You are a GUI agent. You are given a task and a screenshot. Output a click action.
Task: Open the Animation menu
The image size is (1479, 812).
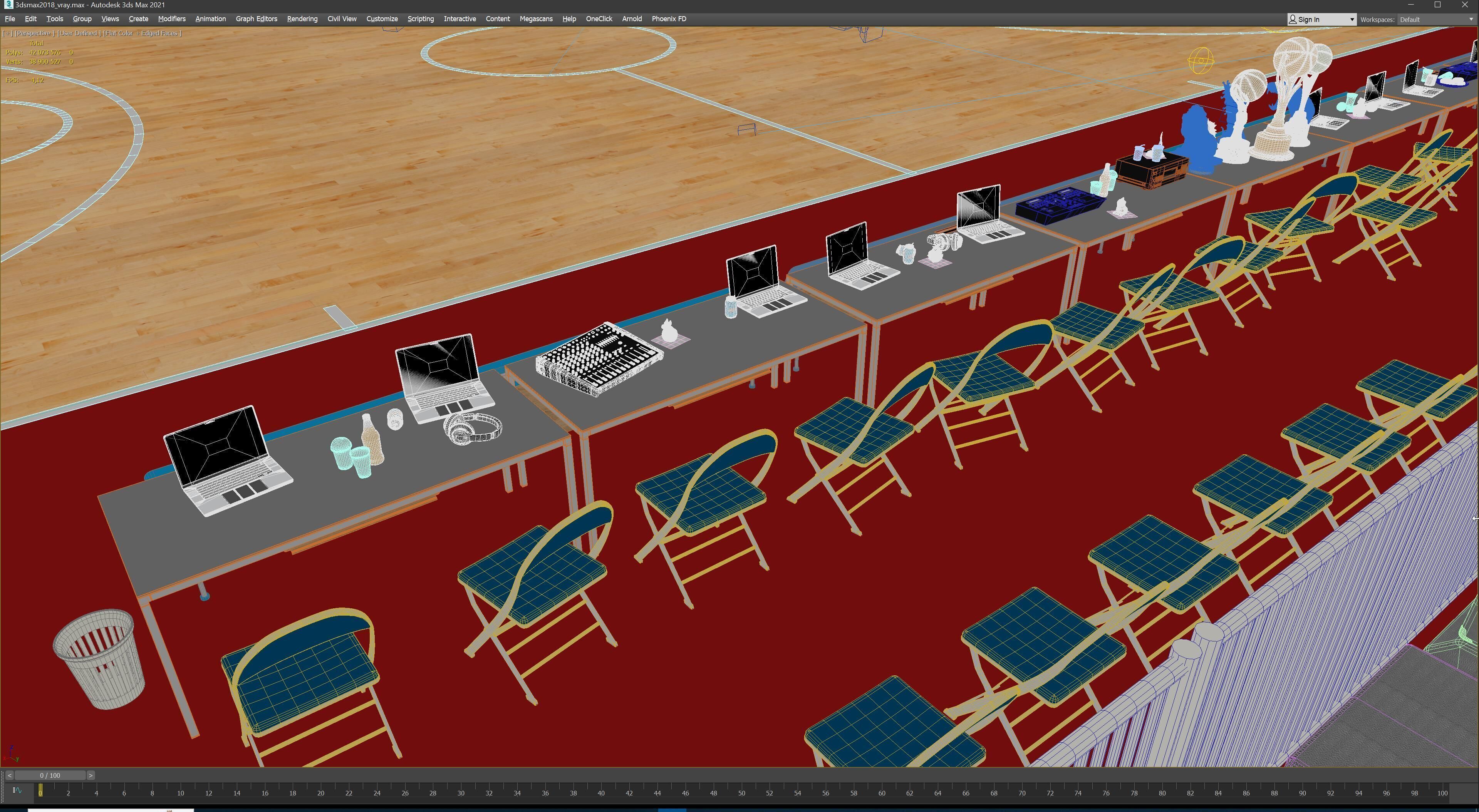(210, 19)
